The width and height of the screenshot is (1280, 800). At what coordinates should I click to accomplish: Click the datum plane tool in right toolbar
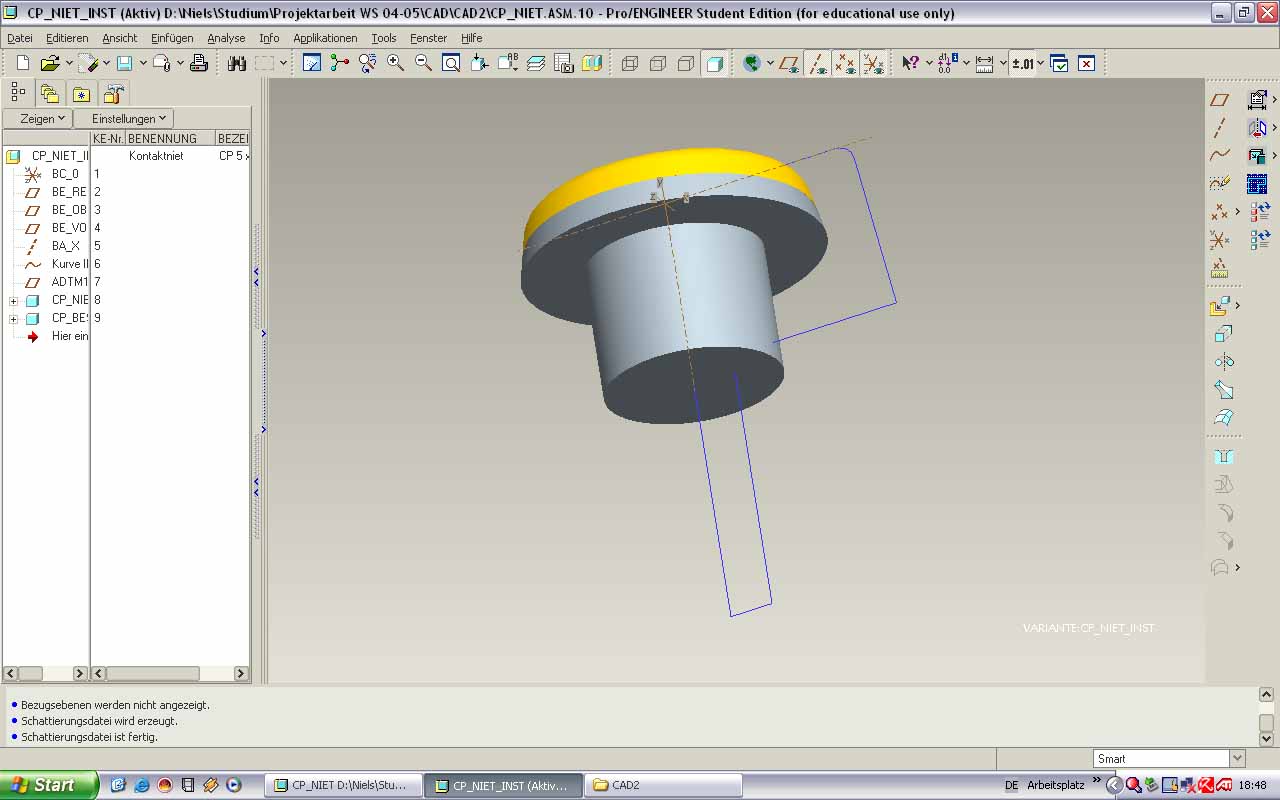click(x=1219, y=100)
